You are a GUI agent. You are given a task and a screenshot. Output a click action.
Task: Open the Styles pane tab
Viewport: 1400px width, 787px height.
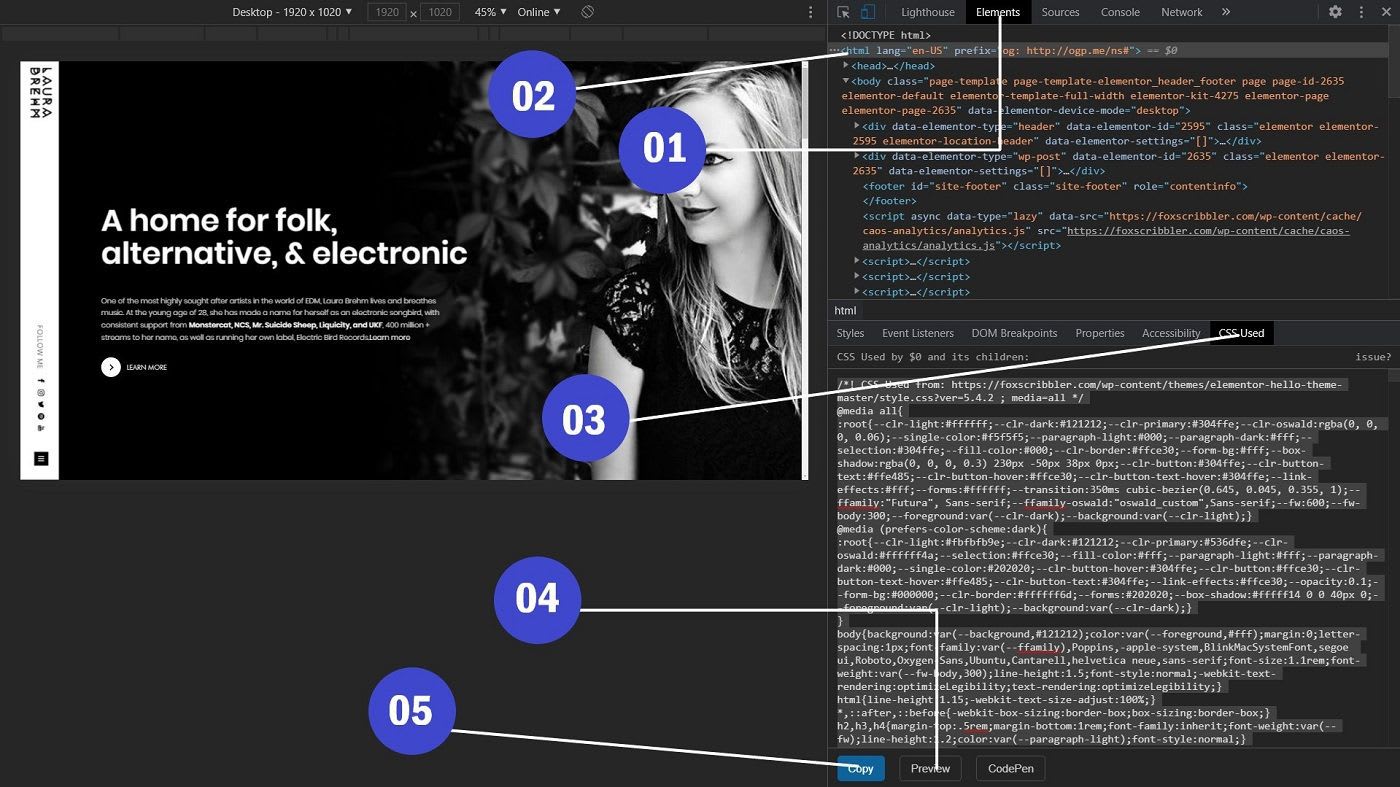click(850, 333)
